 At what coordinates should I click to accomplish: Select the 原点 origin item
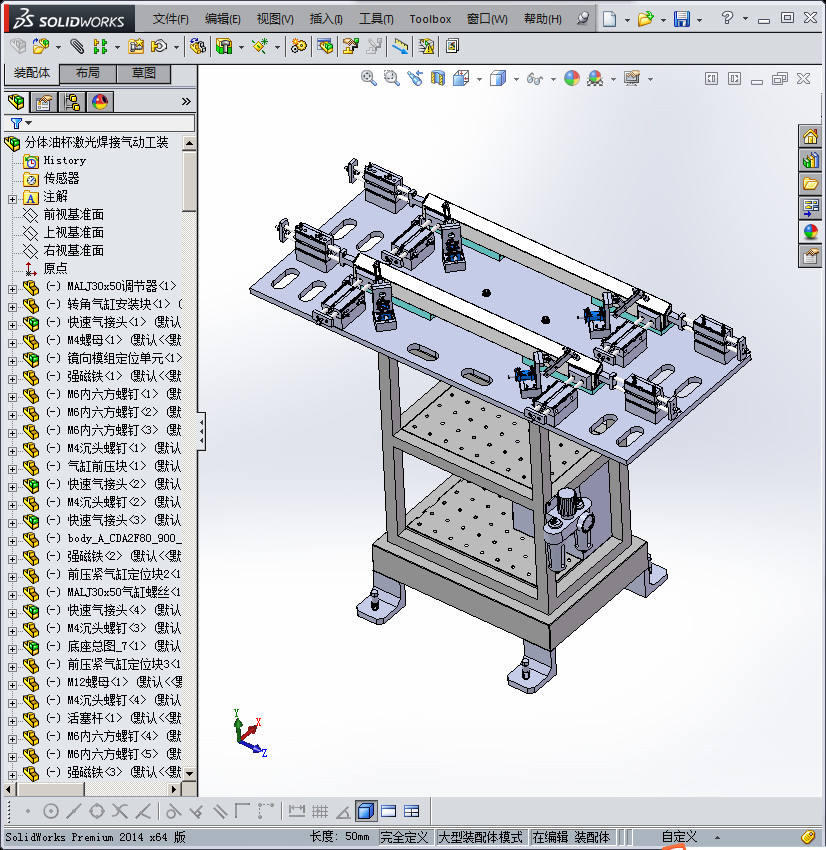coord(55,268)
